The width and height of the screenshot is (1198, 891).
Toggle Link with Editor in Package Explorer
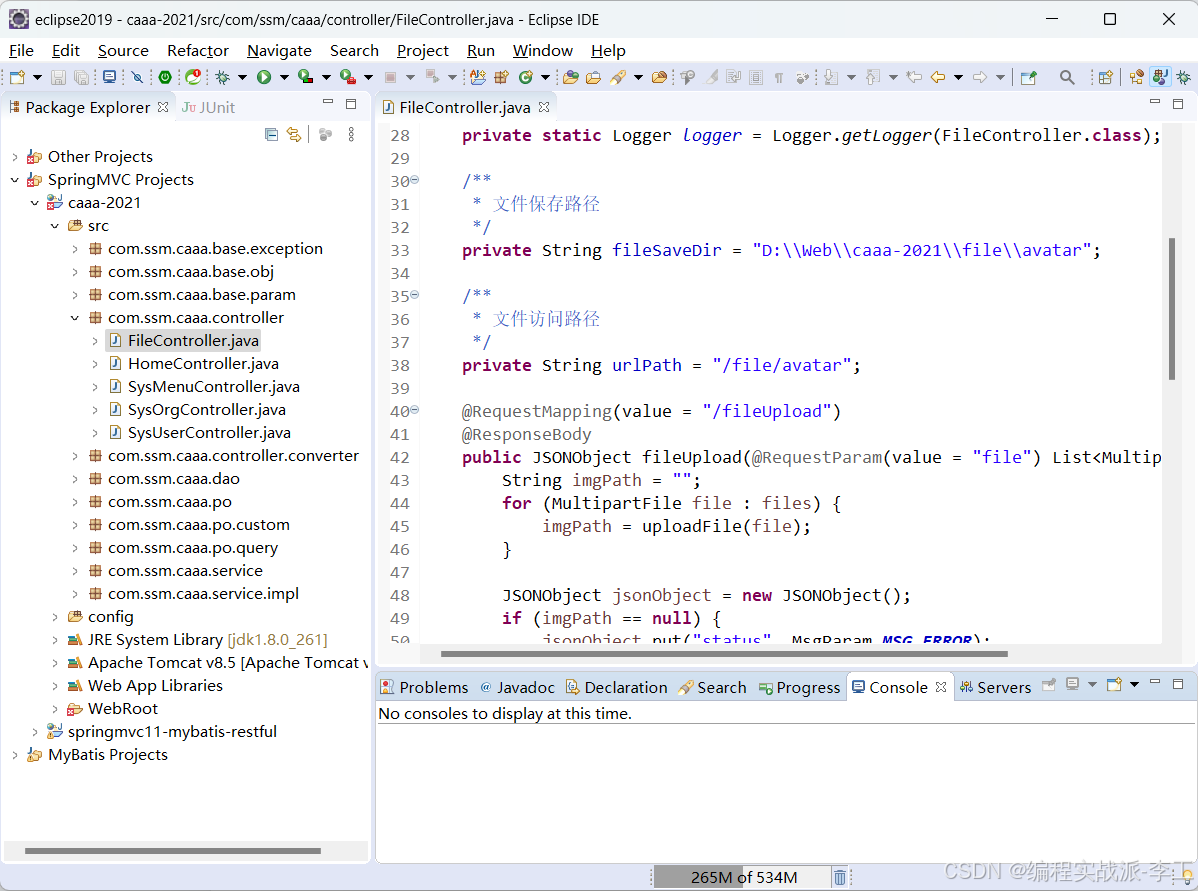[294, 134]
